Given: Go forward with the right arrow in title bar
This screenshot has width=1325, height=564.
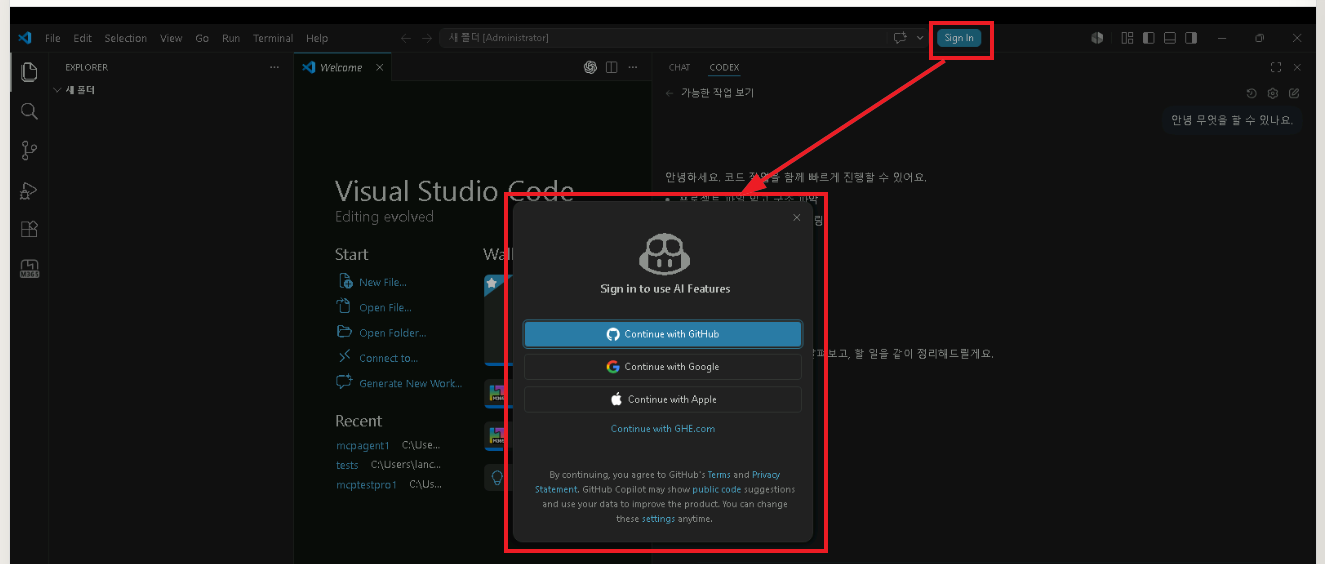Looking at the screenshot, I should pos(427,38).
